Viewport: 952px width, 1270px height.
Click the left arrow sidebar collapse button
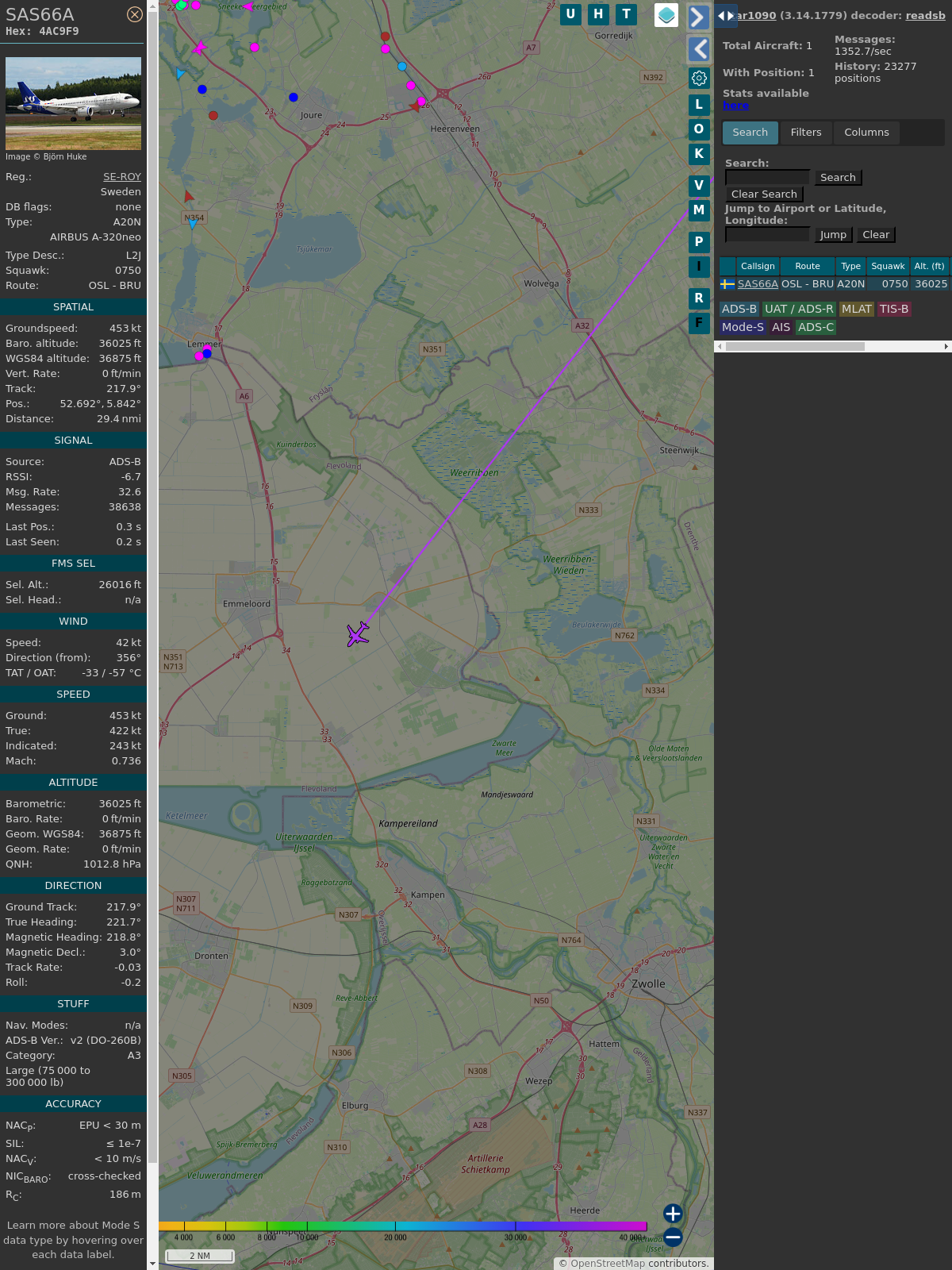coord(698,49)
